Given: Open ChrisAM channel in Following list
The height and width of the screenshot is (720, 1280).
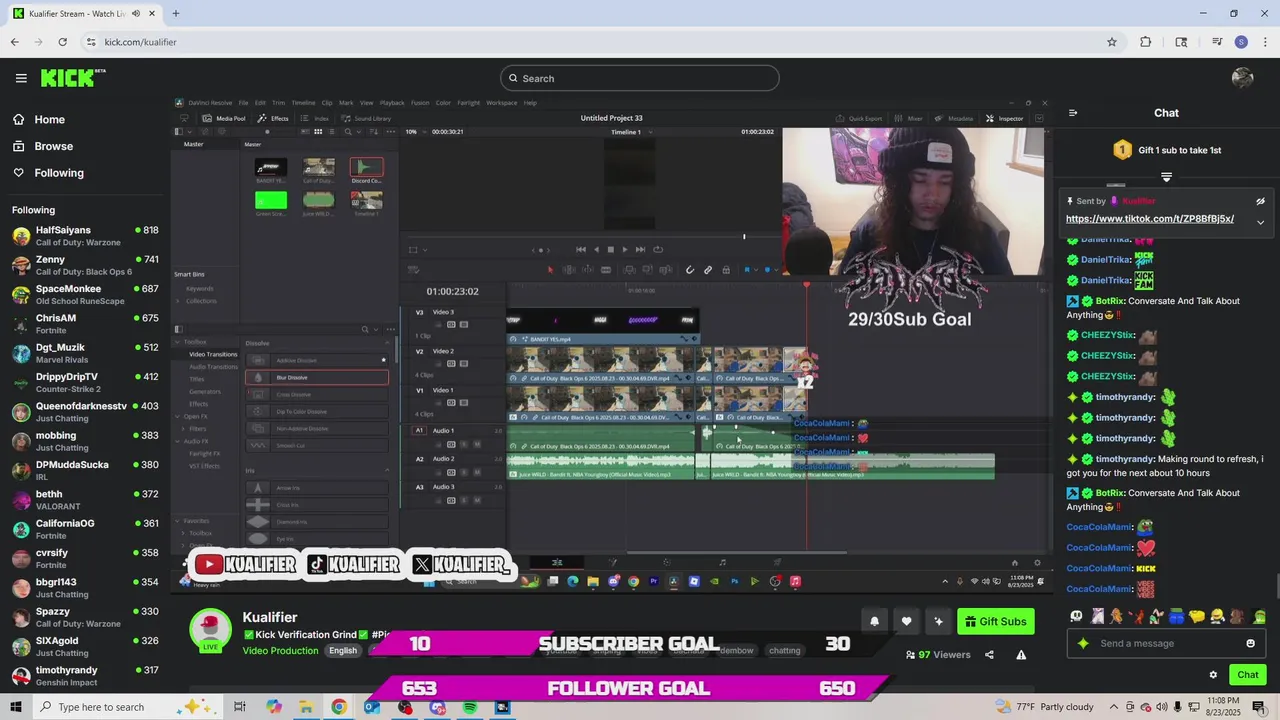Looking at the screenshot, I should [85, 324].
